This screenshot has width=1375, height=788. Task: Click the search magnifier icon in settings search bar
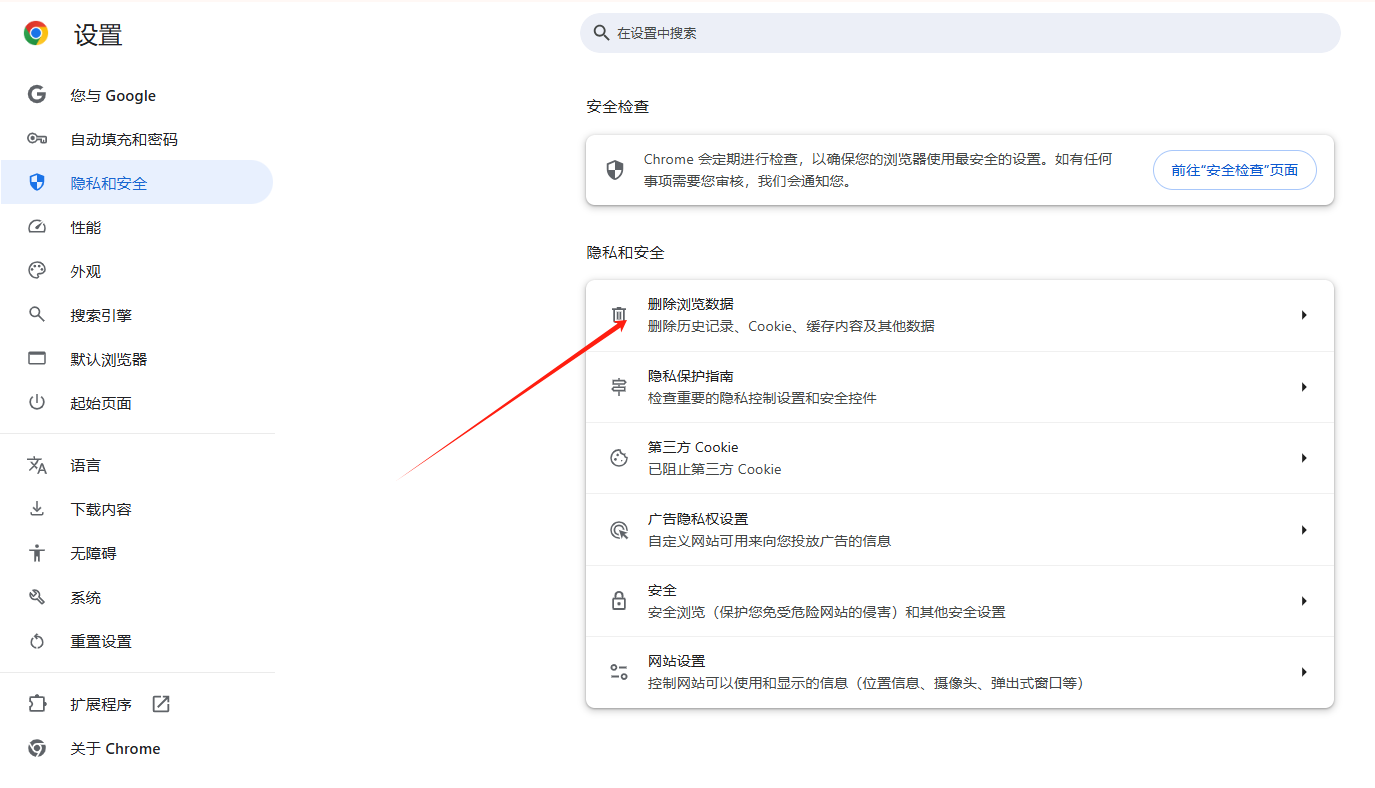[x=601, y=33]
